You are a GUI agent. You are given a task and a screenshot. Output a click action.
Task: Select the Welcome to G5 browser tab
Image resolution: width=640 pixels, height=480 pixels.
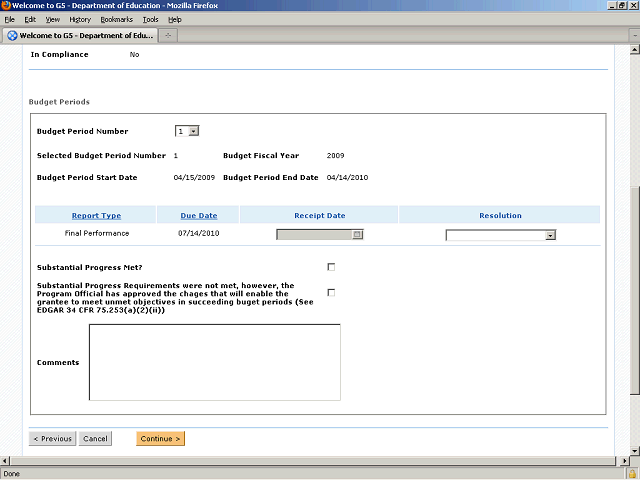coord(80,36)
